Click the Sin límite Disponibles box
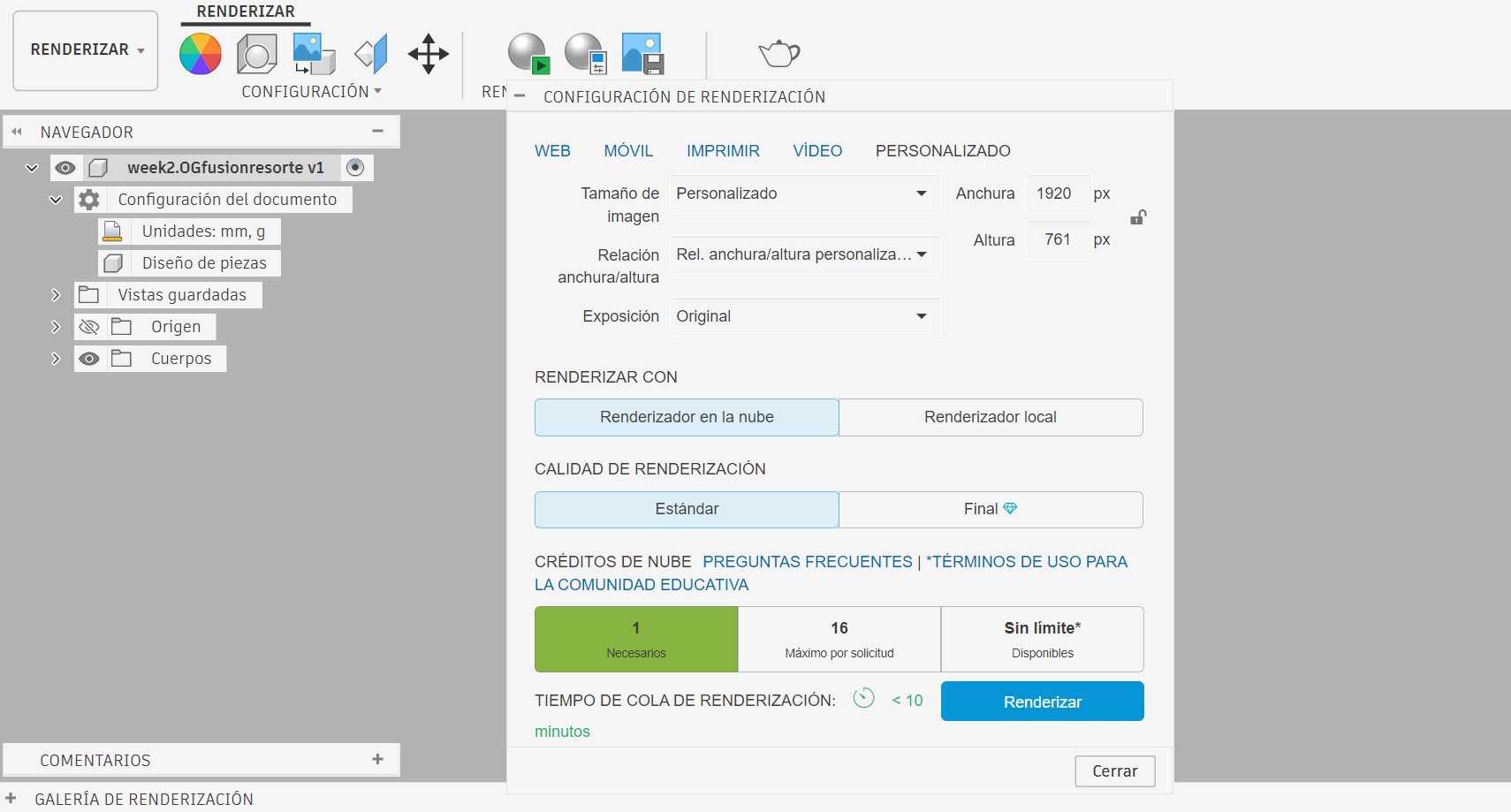 [1043, 640]
